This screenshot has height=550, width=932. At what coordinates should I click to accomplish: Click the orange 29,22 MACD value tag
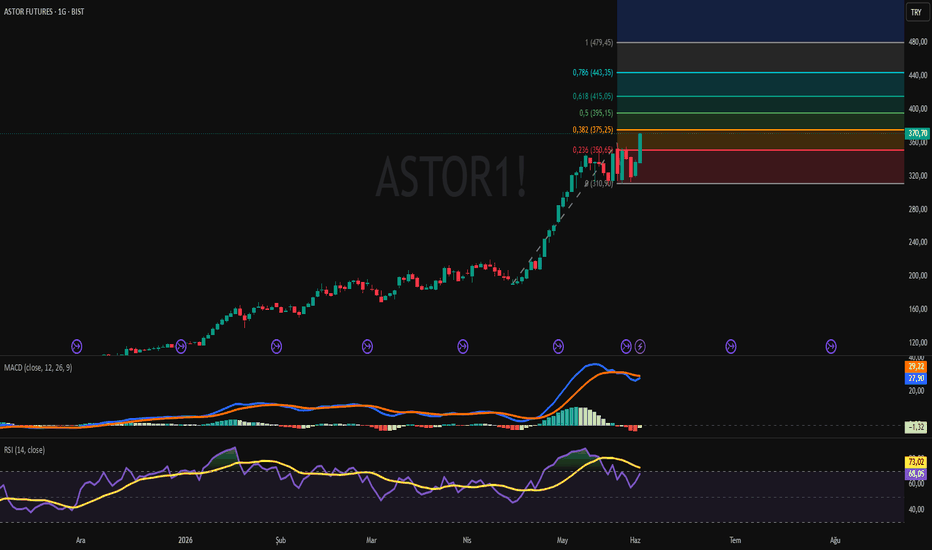click(916, 366)
